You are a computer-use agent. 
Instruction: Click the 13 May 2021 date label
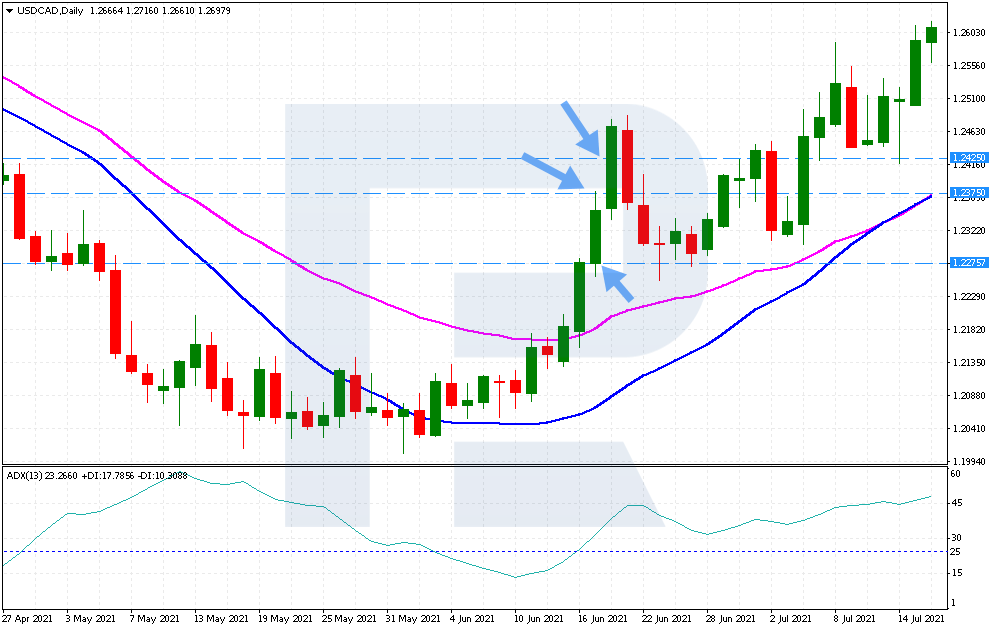pyautogui.click(x=221, y=619)
